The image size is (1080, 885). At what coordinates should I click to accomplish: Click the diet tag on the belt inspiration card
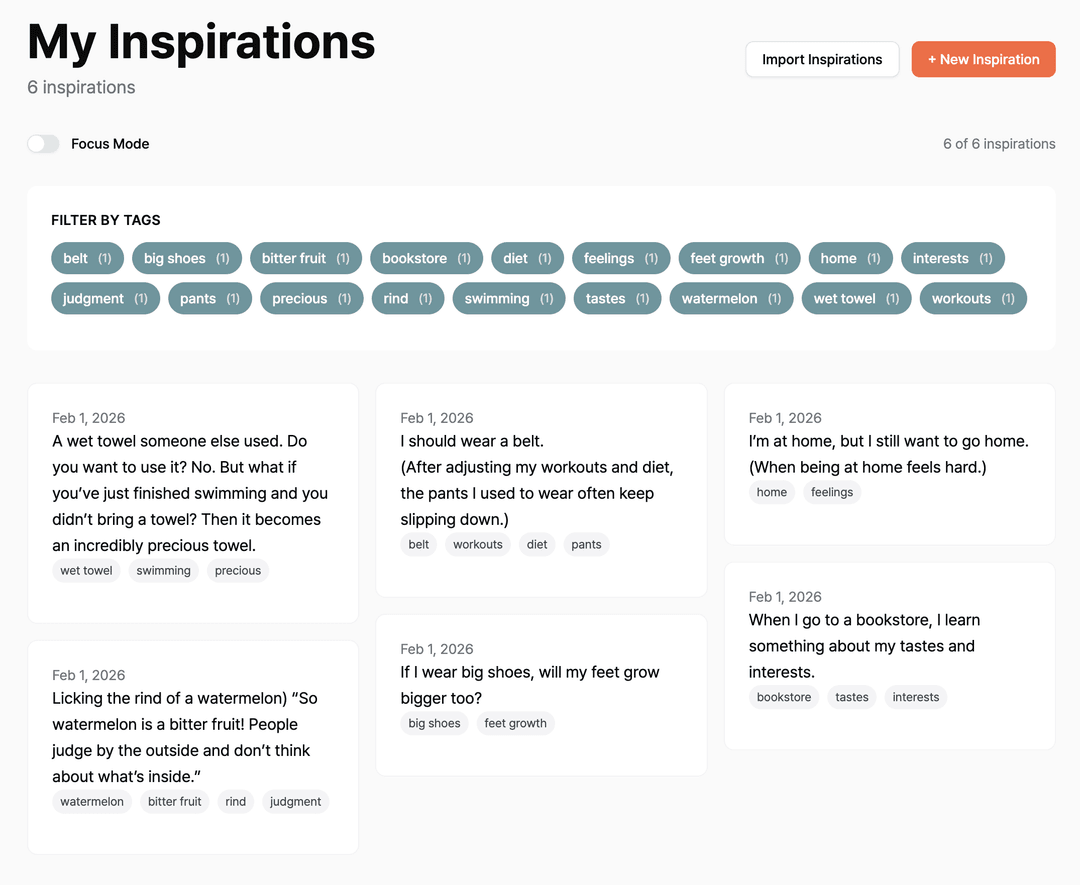[x=536, y=544]
